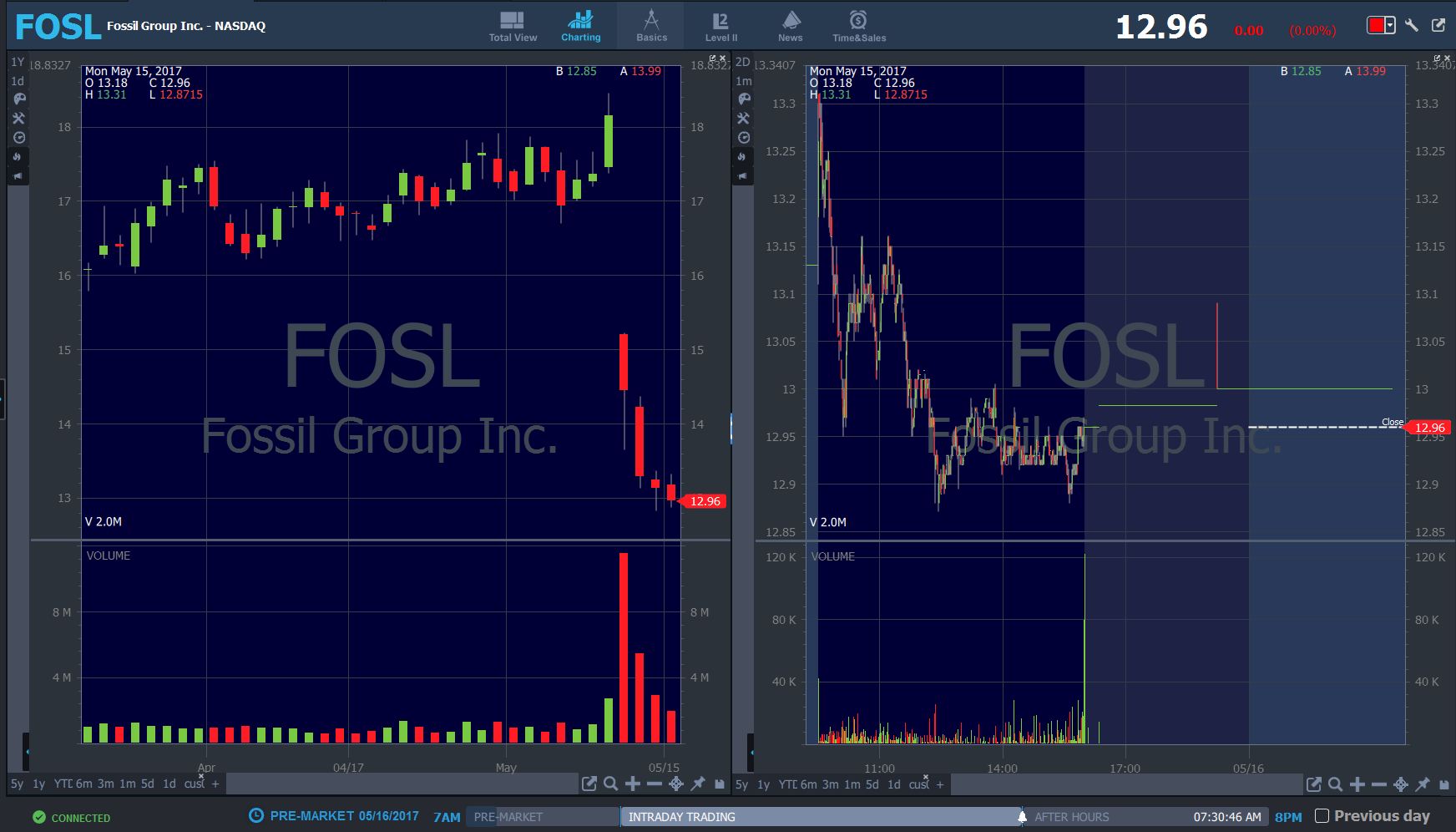Switch to the Charting tab
1456x832 pixels.
580,26
